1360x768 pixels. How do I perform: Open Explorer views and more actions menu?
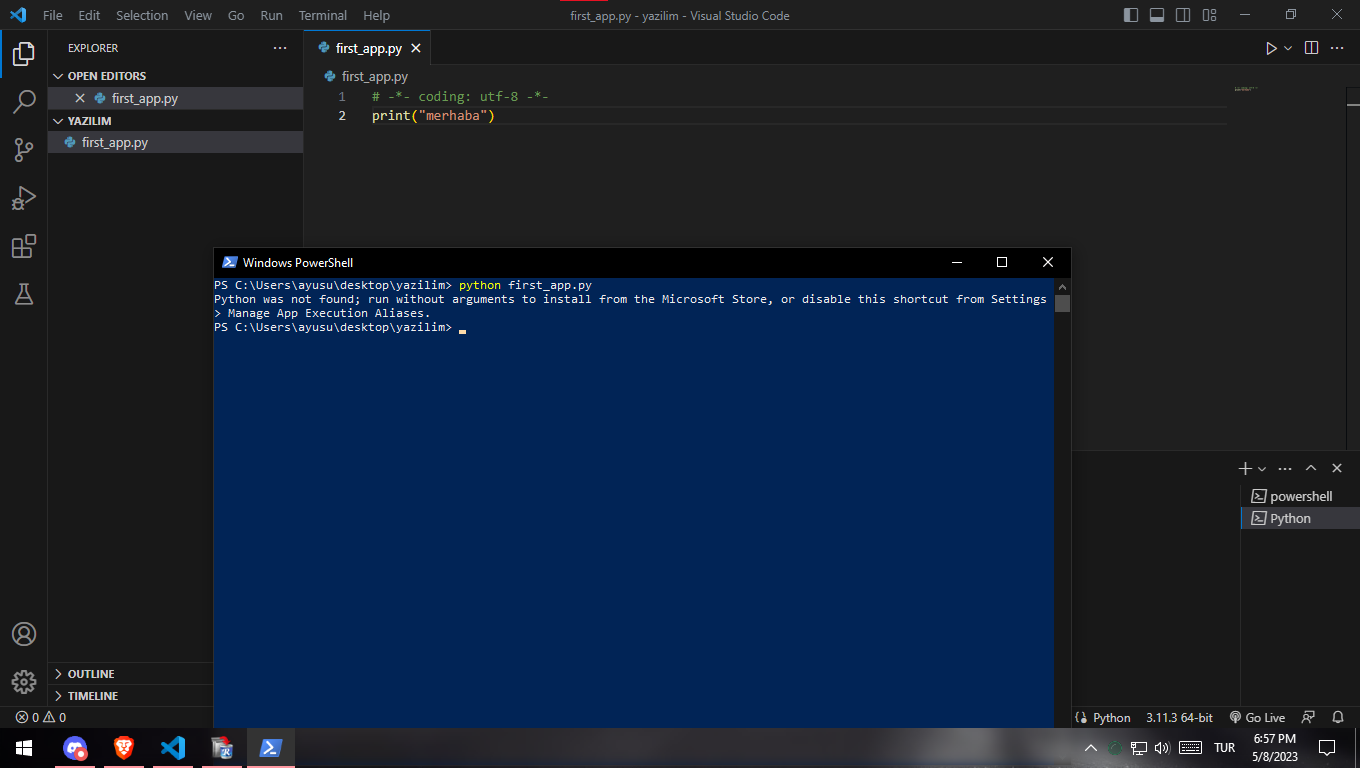pos(280,48)
